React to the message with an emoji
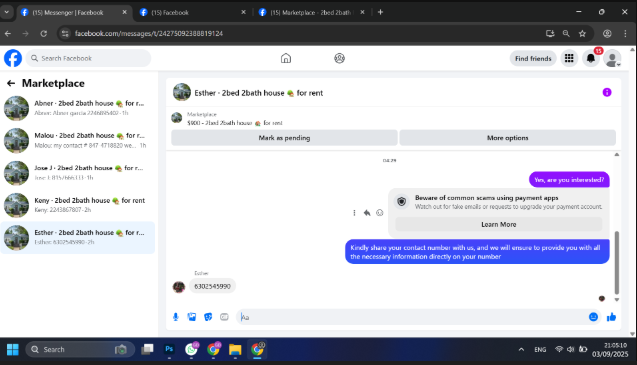The height and width of the screenshot is (365, 637). [x=379, y=213]
